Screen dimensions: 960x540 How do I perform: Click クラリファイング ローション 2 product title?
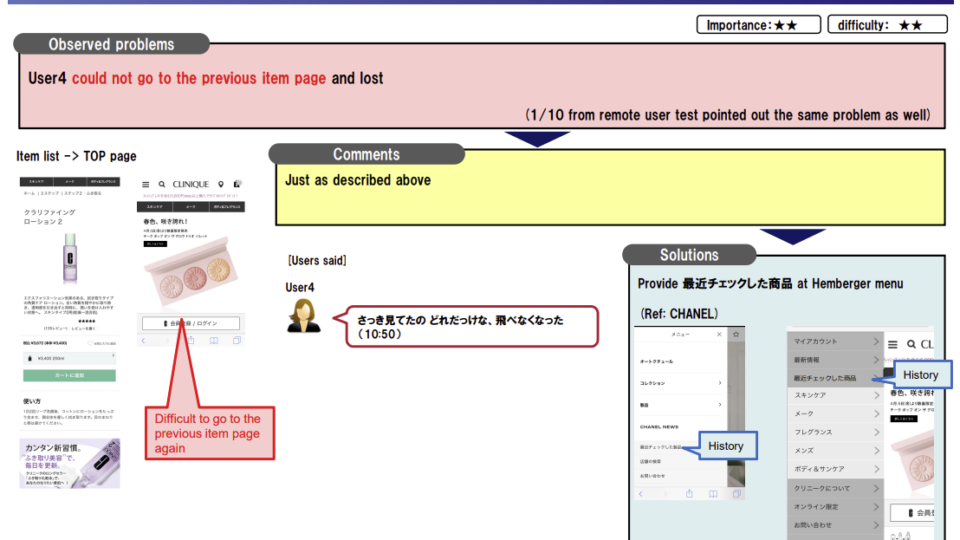tap(50, 217)
